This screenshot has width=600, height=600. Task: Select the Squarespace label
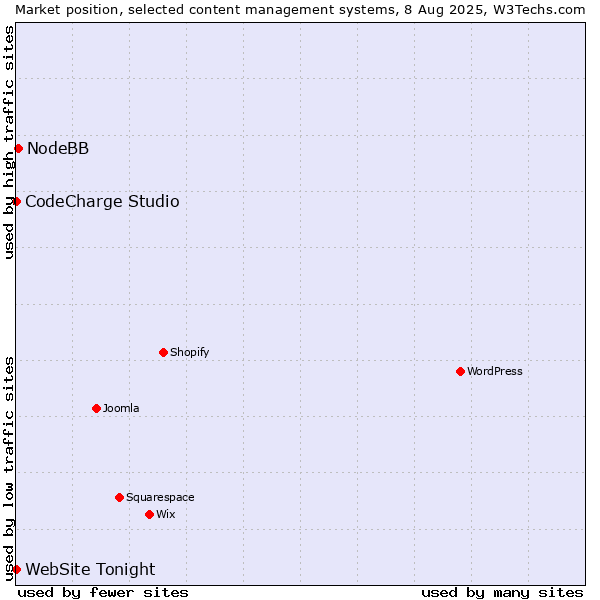[160, 497]
